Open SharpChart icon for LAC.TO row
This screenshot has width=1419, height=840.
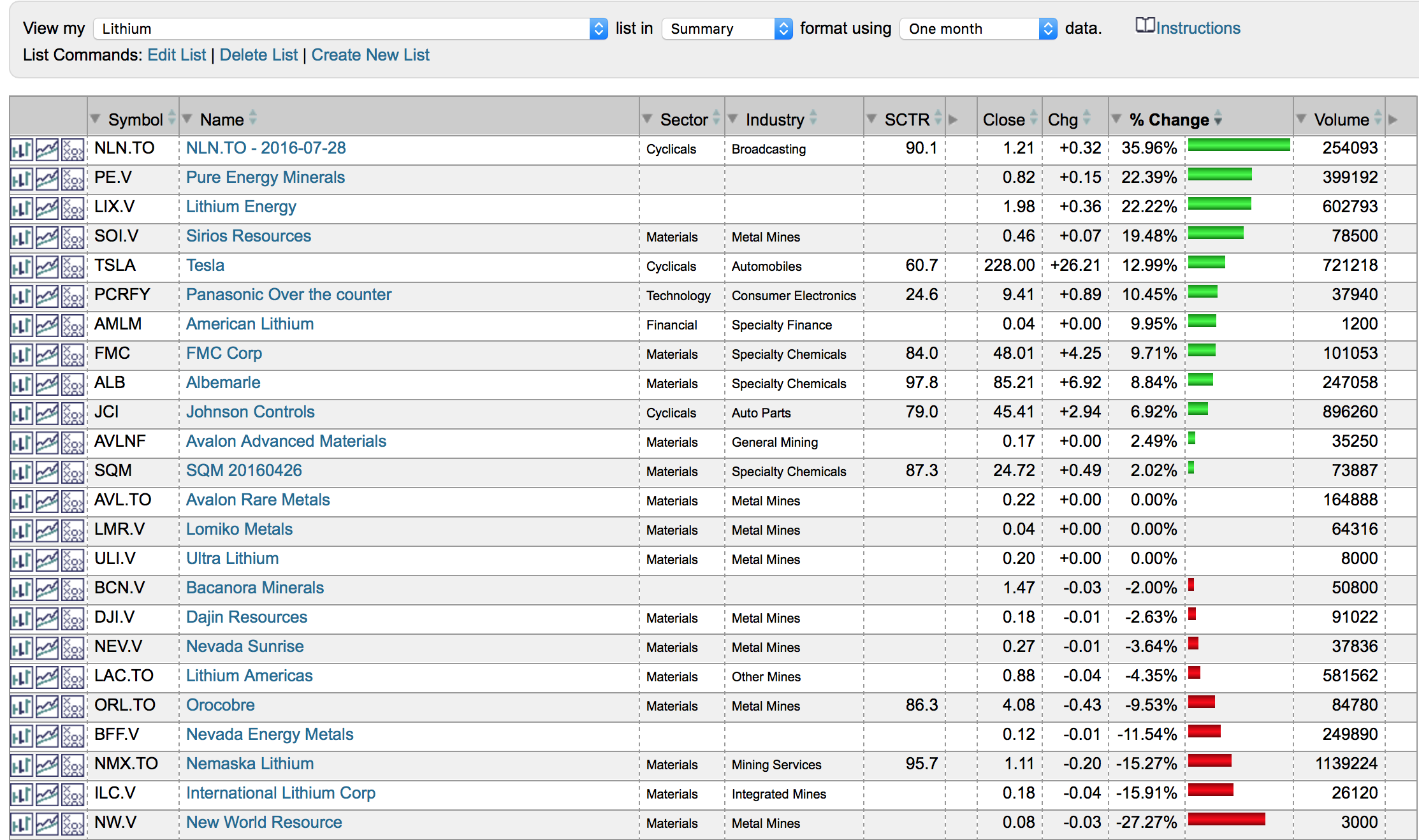(21, 677)
